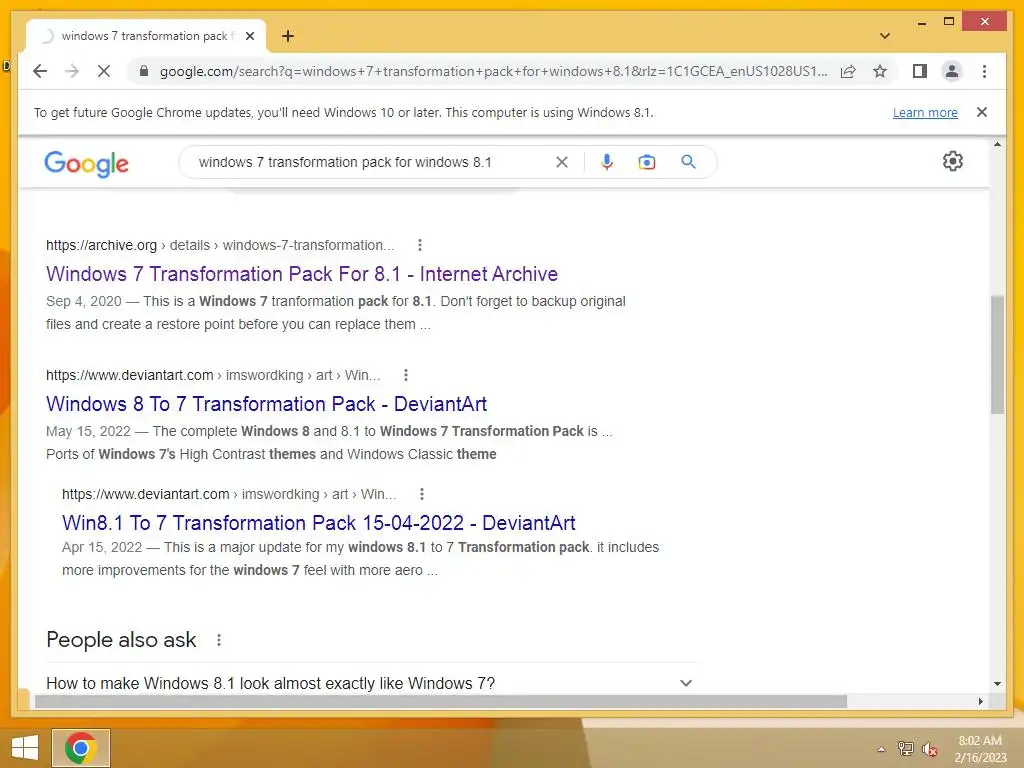
Task: Open Win8.1 To 7 Transformation Pack 15-04-2022
Action: coord(319,523)
